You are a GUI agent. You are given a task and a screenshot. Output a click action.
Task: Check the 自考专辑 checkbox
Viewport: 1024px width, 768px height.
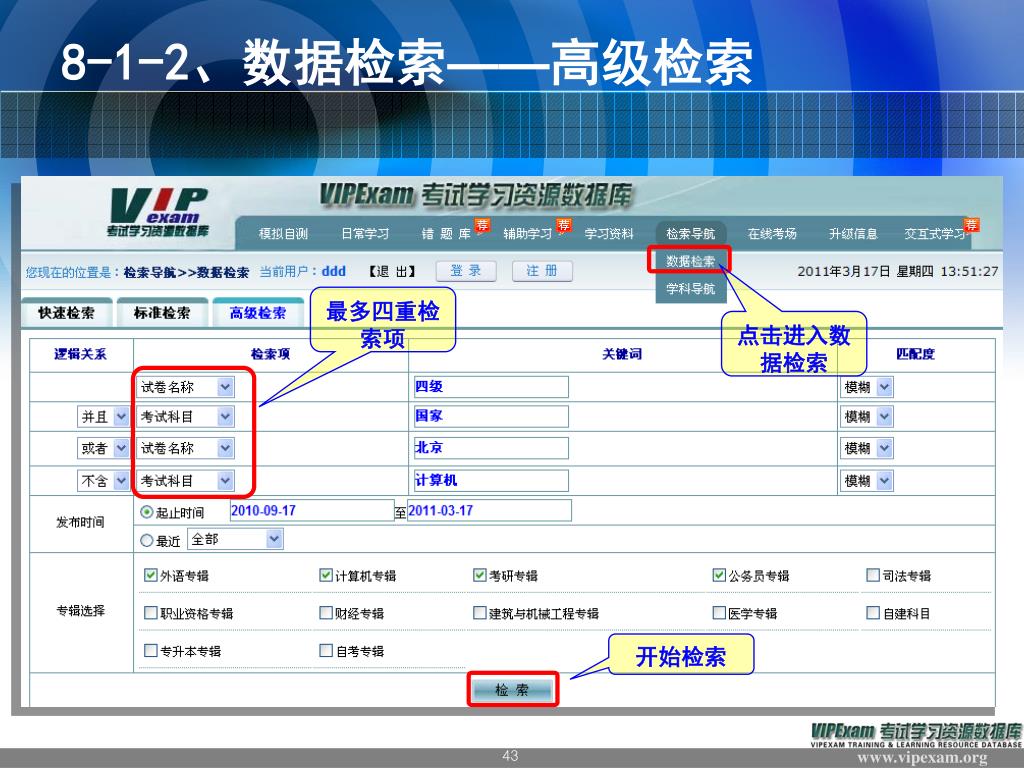tap(326, 650)
